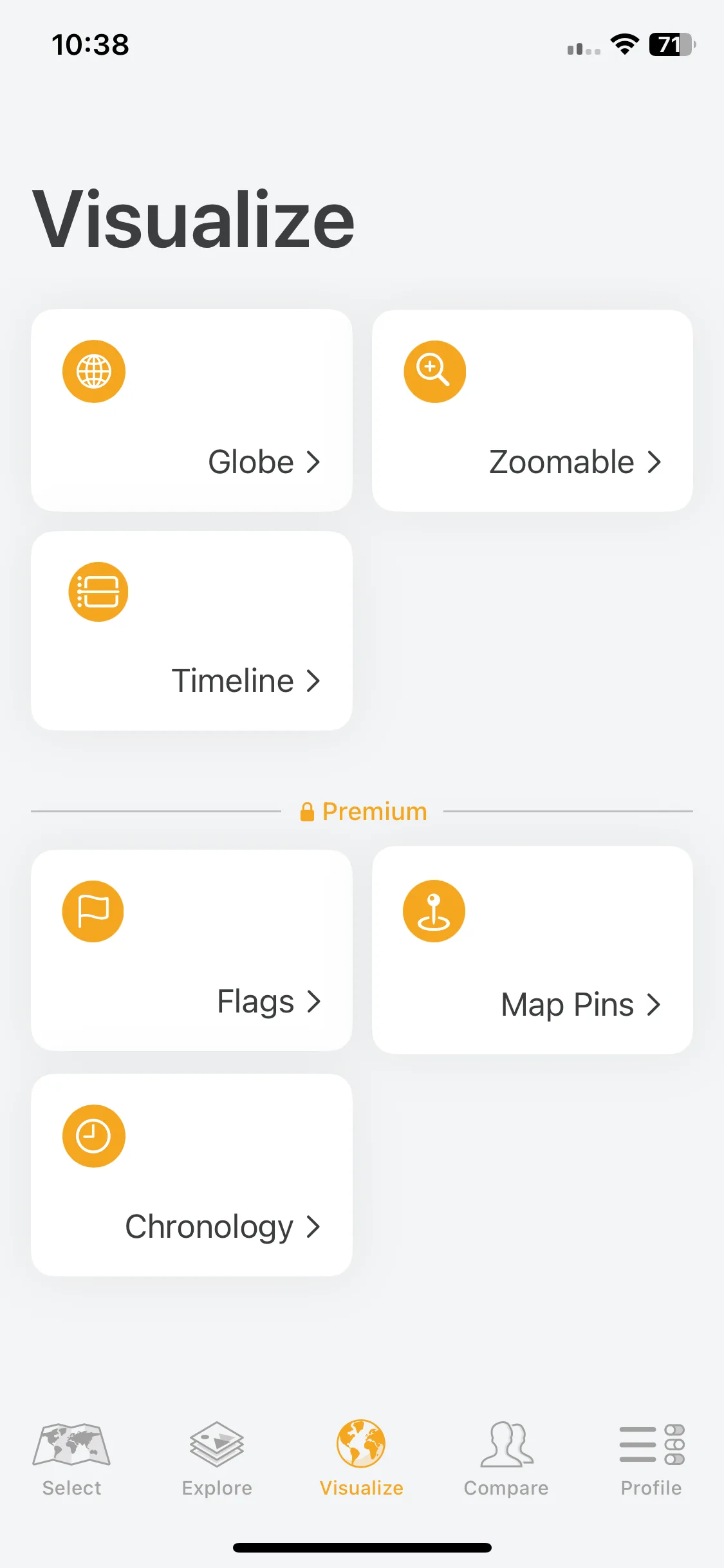
Task: Open the chevron next to Globe
Action: (313, 462)
